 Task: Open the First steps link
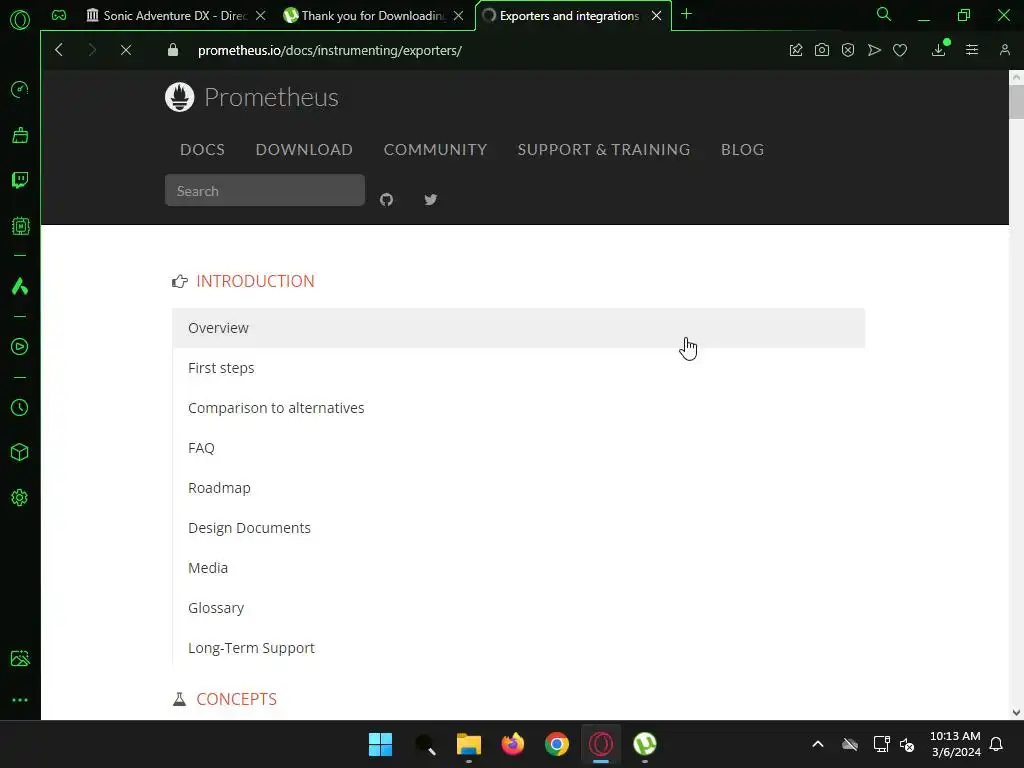click(x=519, y=368)
